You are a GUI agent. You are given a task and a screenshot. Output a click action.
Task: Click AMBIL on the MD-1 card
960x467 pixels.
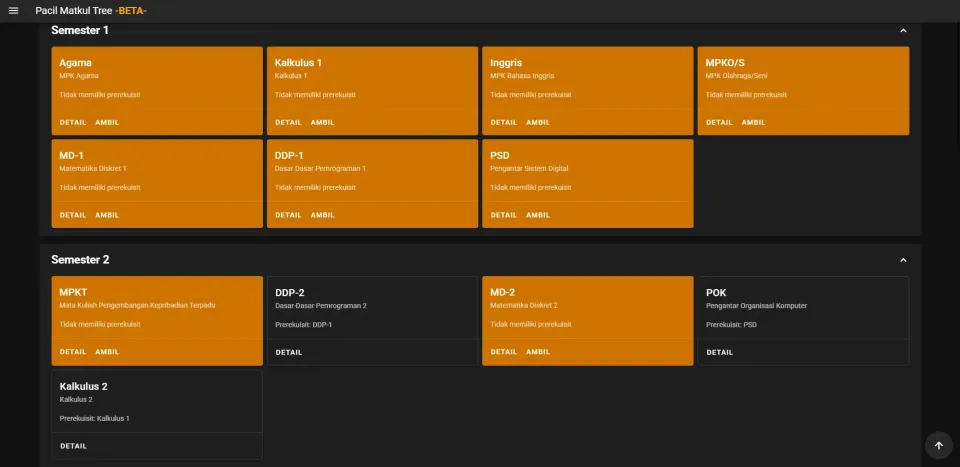pos(107,215)
